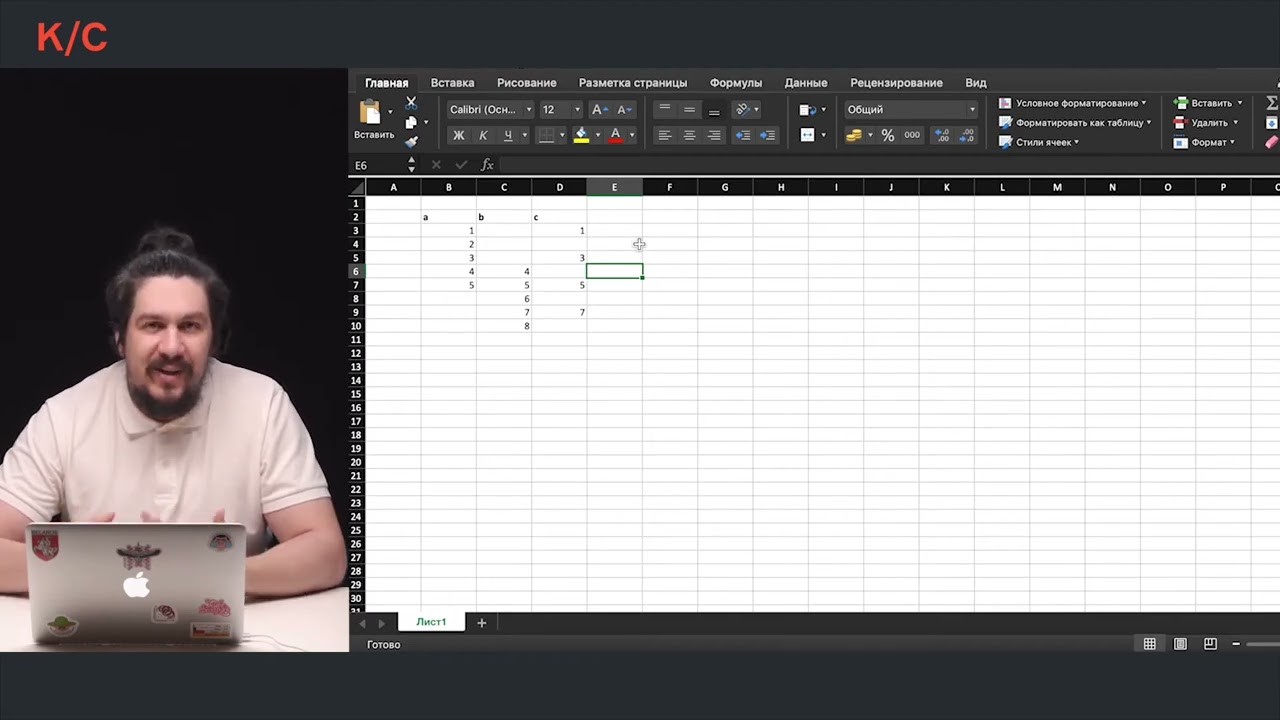
Task: Click the cell borders icon
Action: pyautogui.click(x=546, y=135)
